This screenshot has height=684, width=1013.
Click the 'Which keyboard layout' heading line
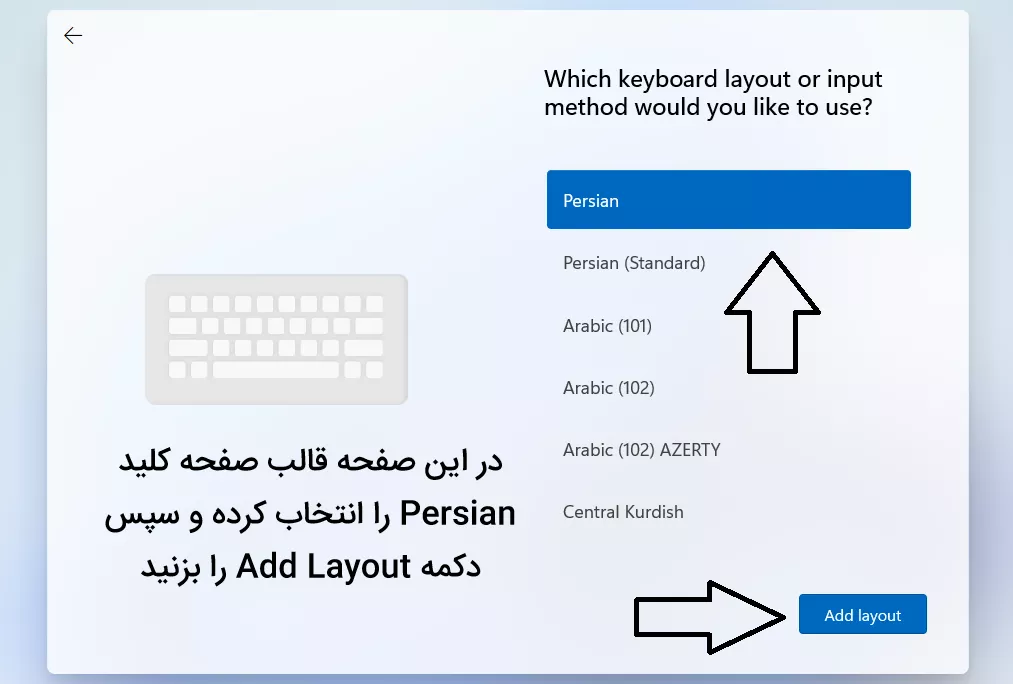[x=713, y=79]
